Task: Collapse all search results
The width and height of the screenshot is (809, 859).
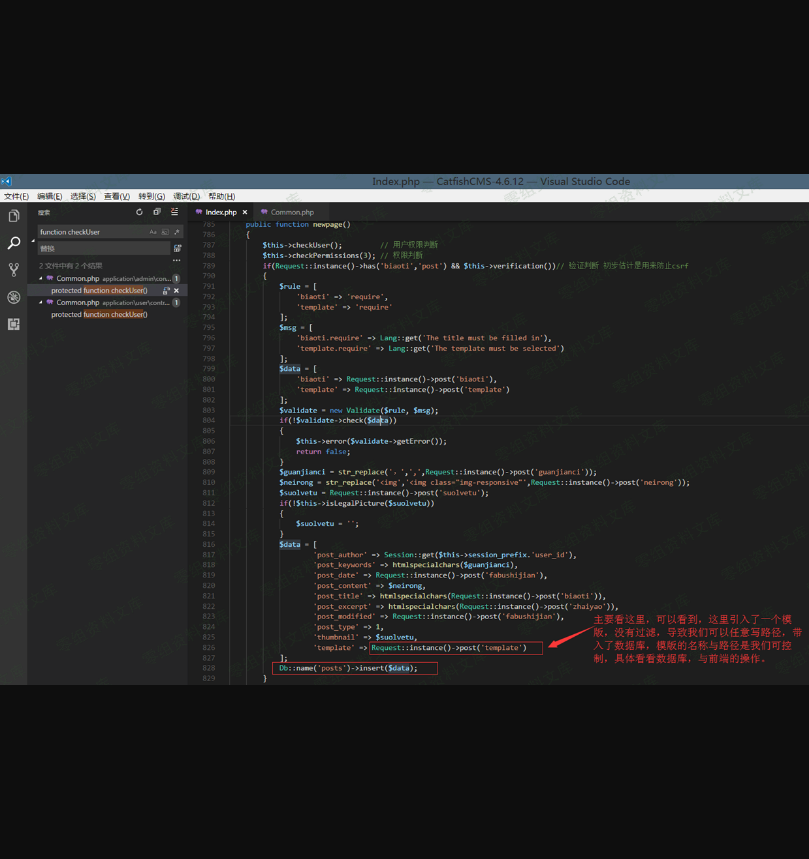Action: pyautogui.click(x=157, y=212)
